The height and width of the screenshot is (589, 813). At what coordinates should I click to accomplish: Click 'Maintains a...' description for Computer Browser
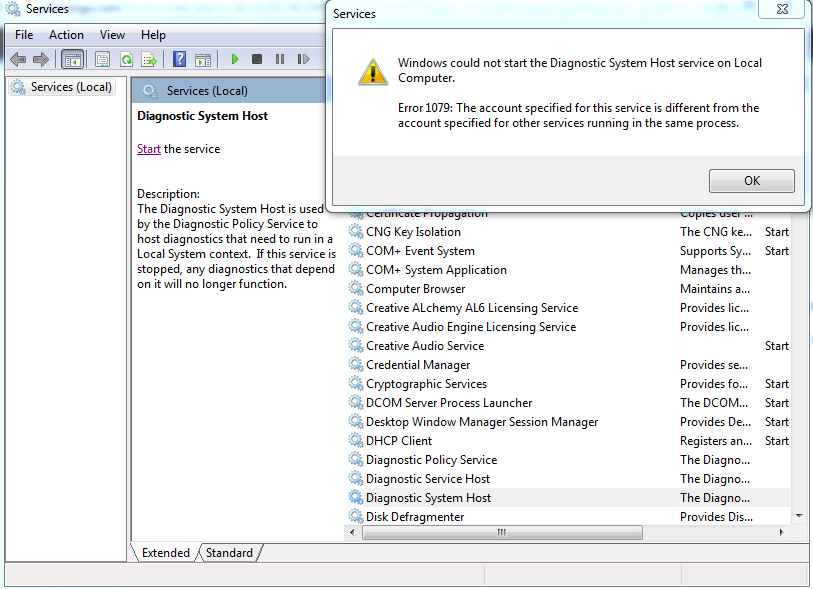[x=714, y=289]
